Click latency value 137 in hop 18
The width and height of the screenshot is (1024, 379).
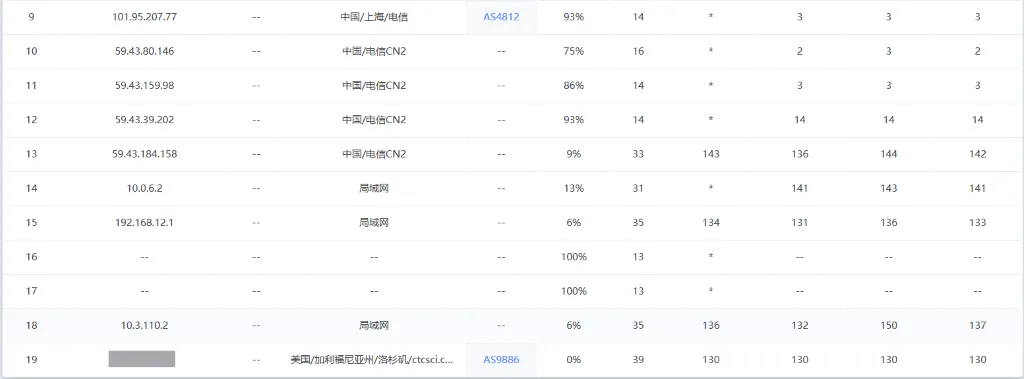978,325
